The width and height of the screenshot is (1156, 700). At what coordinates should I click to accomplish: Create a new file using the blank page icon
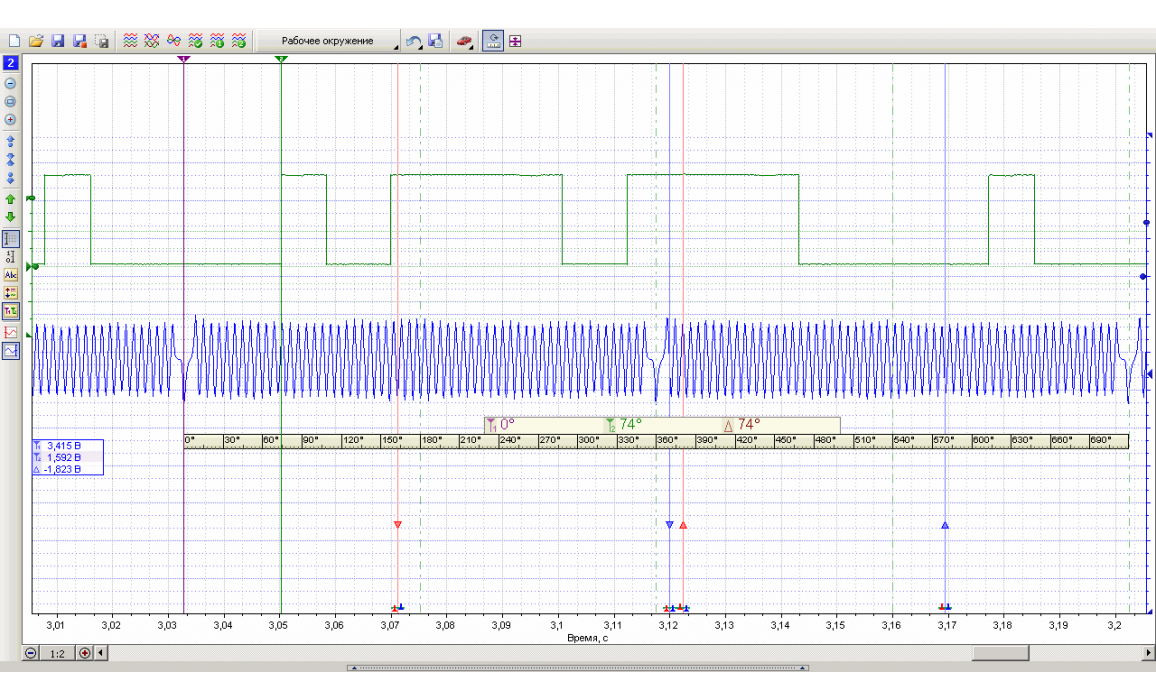click(x=14, y=41)
